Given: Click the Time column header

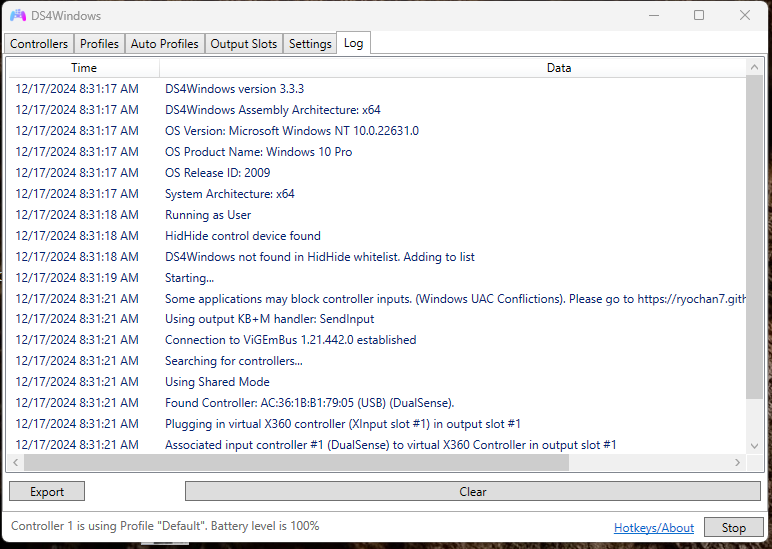Looking at the screenshot, I should click(x=84, y=68).
